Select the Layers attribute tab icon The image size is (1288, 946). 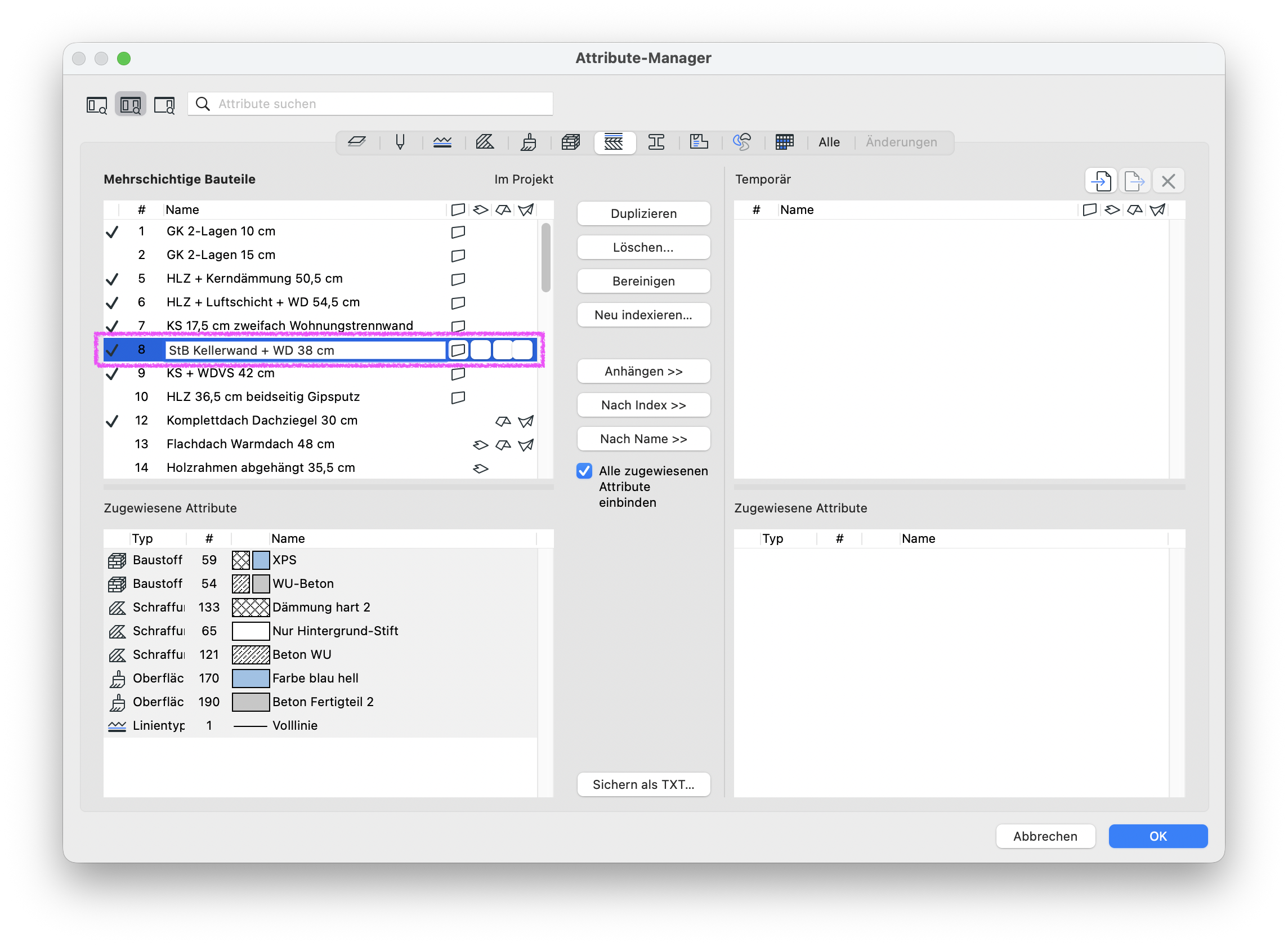[357, 142]
